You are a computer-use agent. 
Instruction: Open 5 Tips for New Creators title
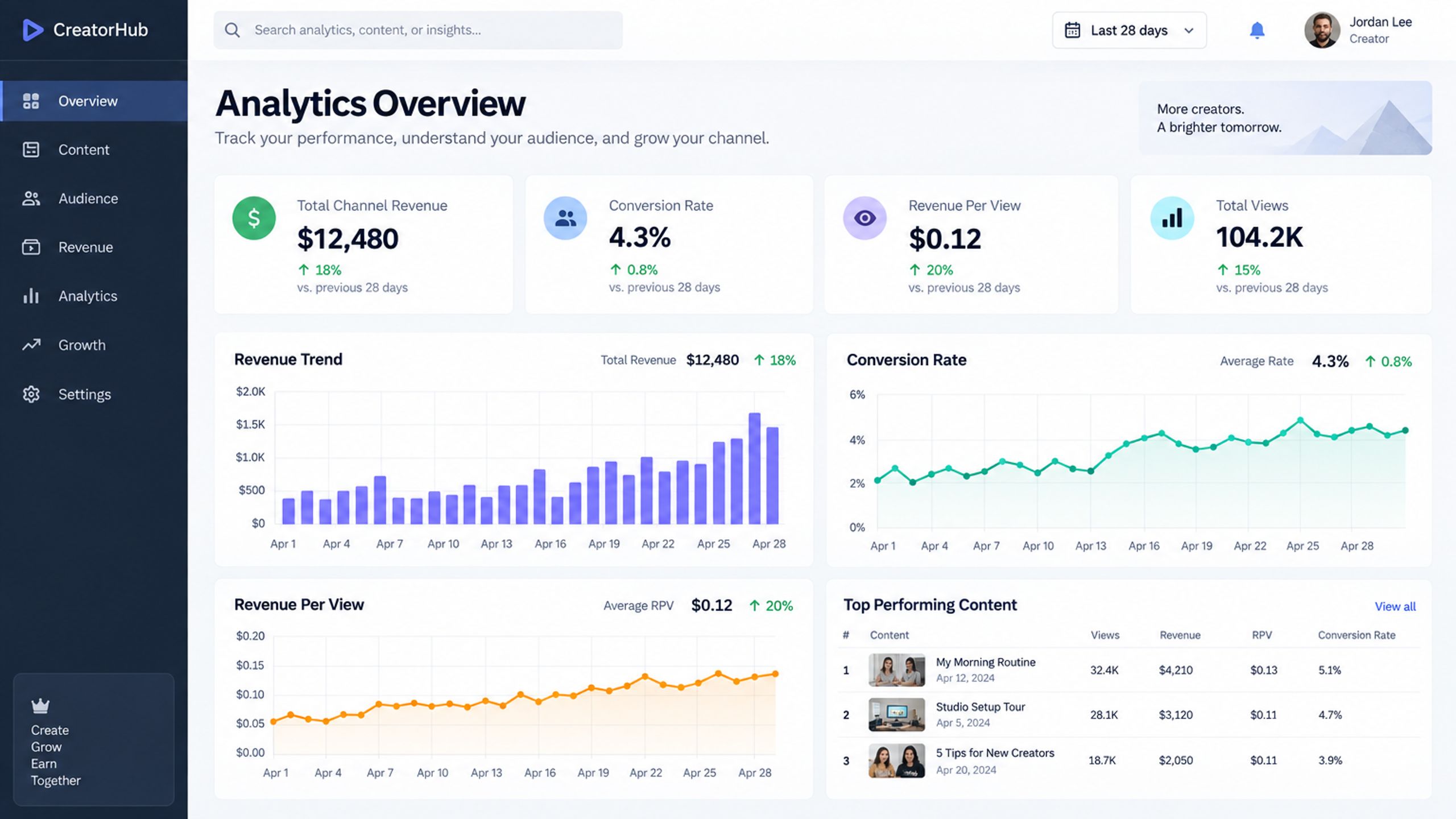pos(995,753)
